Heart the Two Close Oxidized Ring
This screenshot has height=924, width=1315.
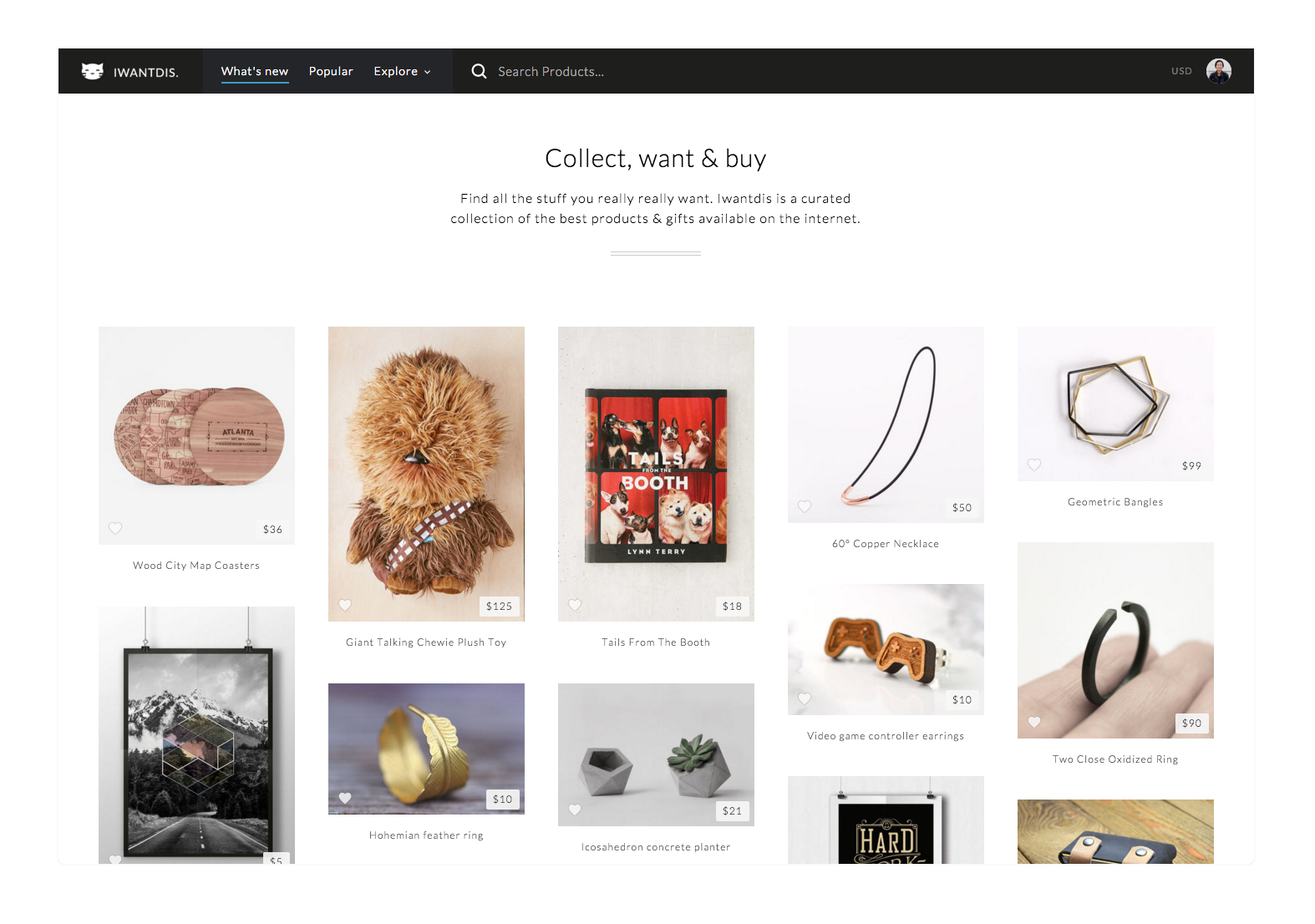point(1034,722)
